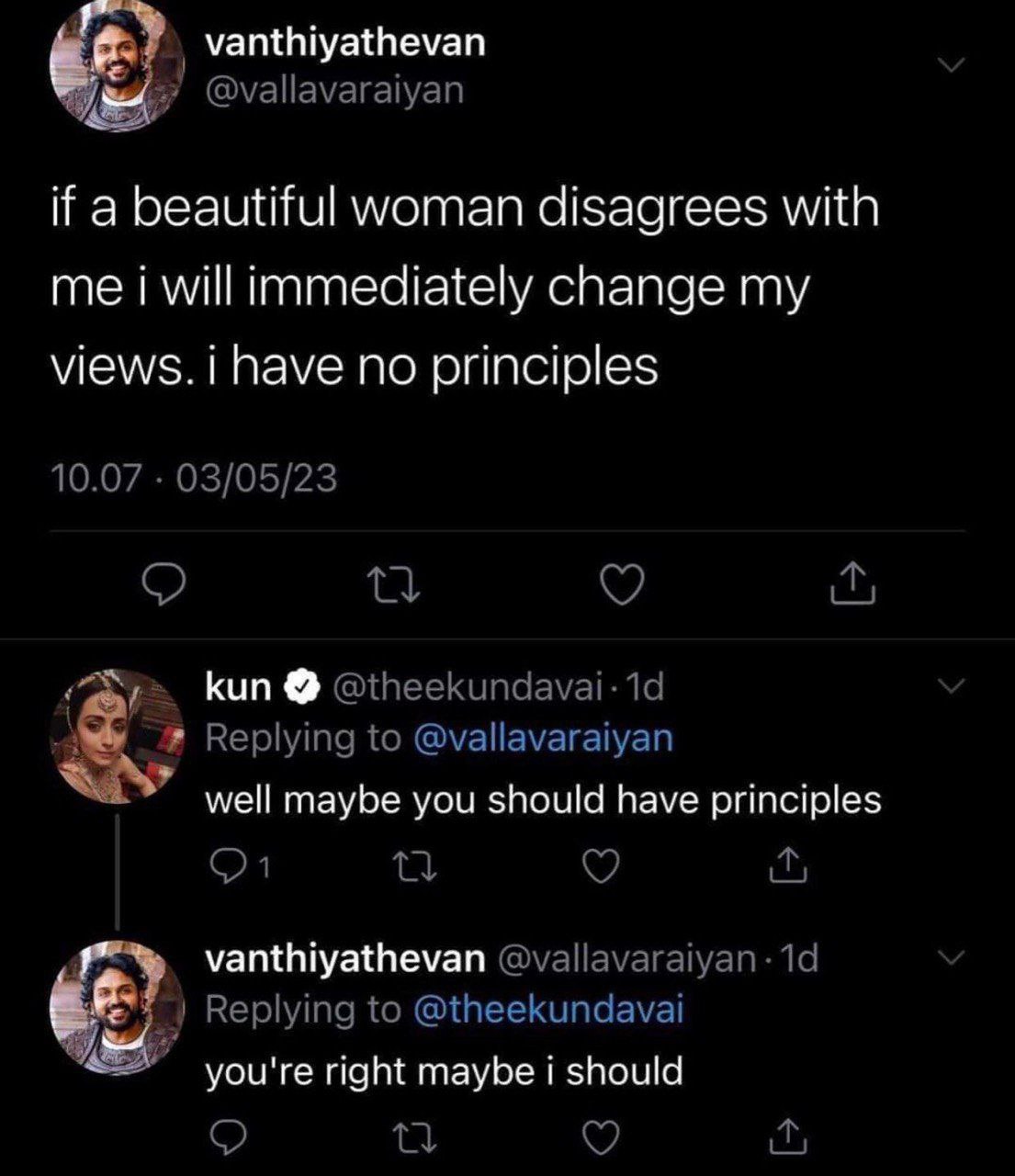Share kun's reply tweet

click(x=787, y=865)
